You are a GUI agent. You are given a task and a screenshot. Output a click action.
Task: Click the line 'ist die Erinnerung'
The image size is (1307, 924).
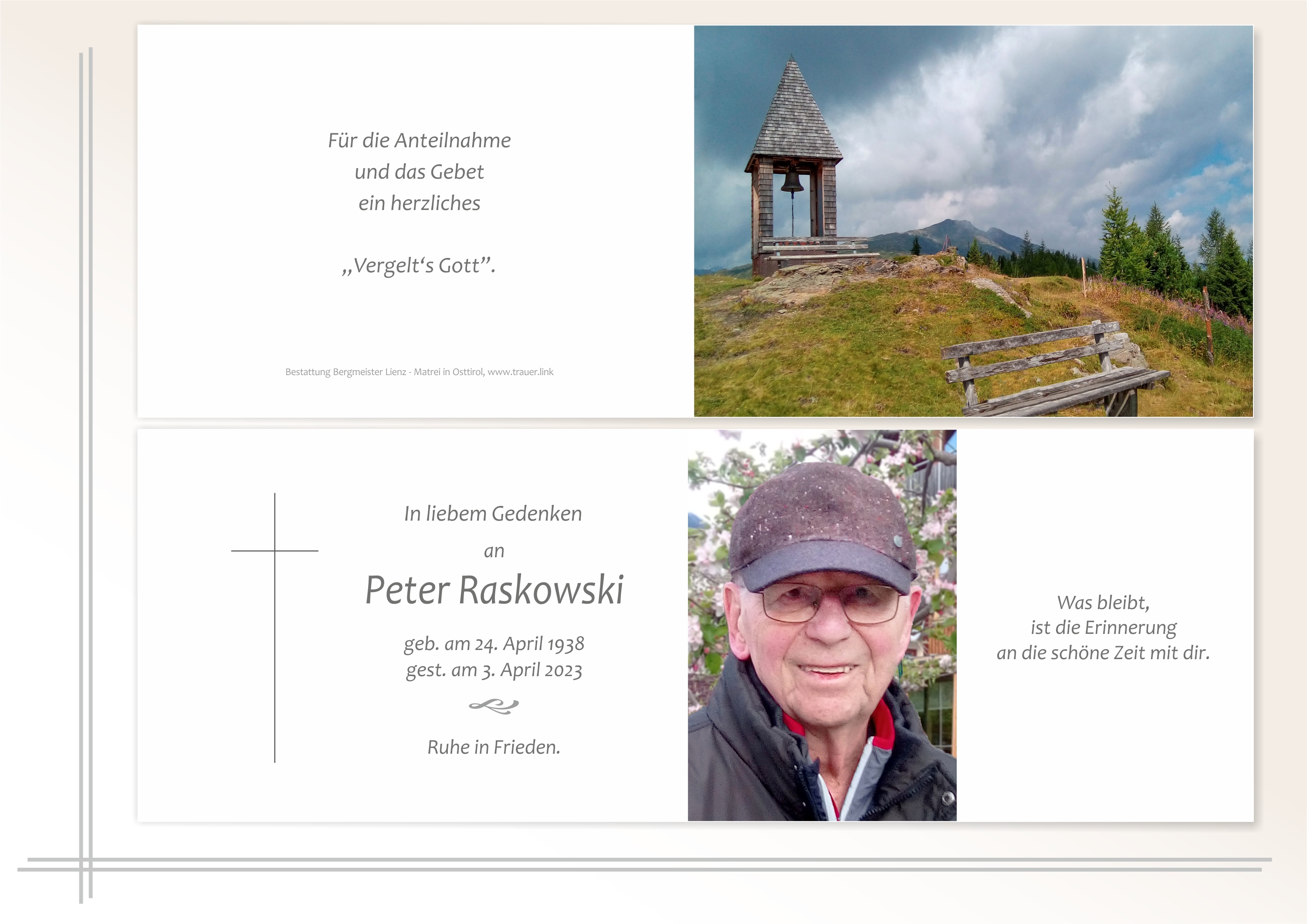[1103, 628]
